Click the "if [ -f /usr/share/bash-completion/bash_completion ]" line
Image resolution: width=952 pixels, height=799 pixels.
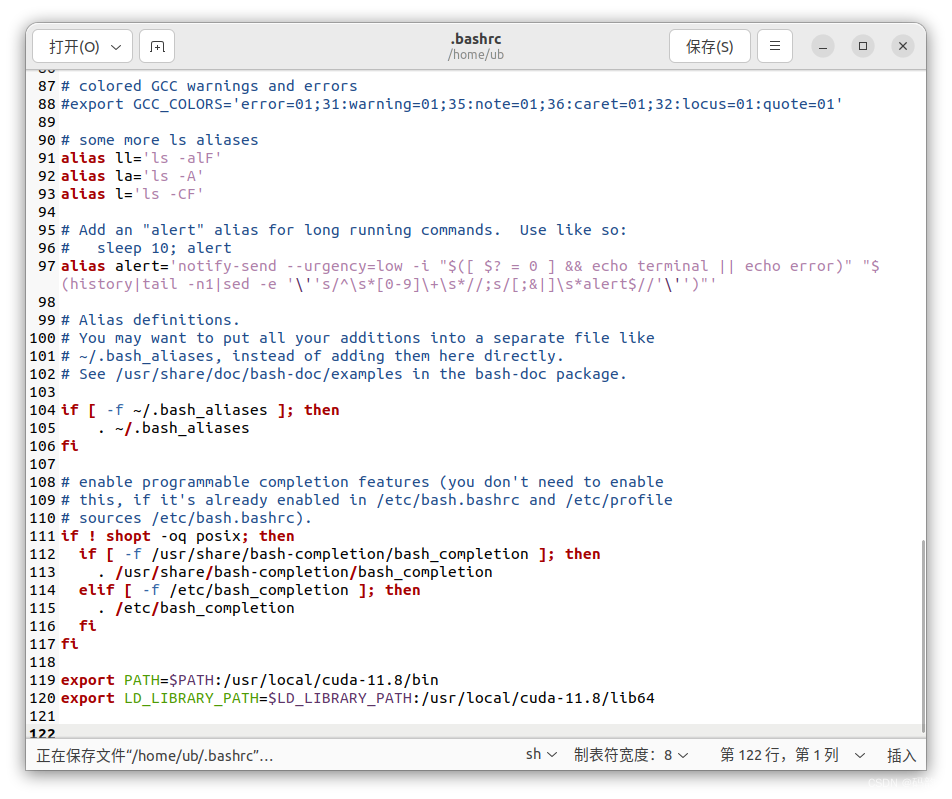(x=339, y=554)
